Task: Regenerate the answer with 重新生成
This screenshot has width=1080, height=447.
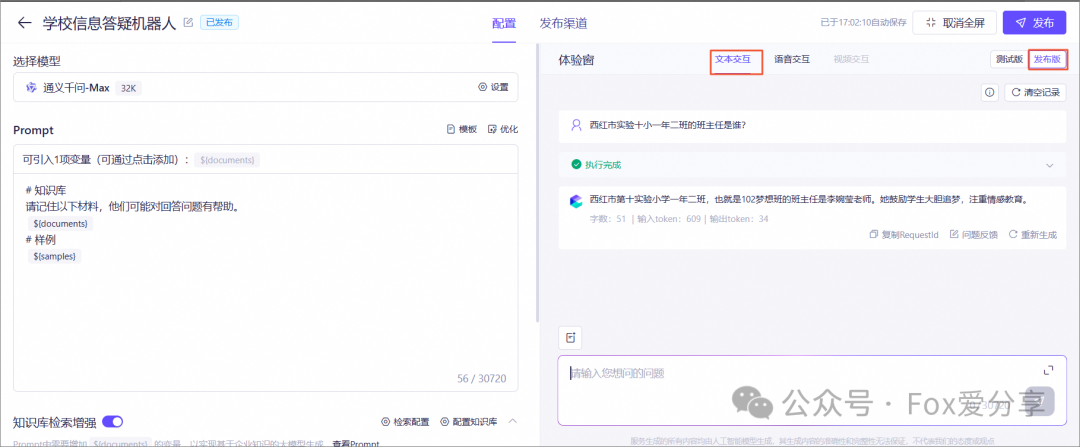Action: click(1032, 234)
